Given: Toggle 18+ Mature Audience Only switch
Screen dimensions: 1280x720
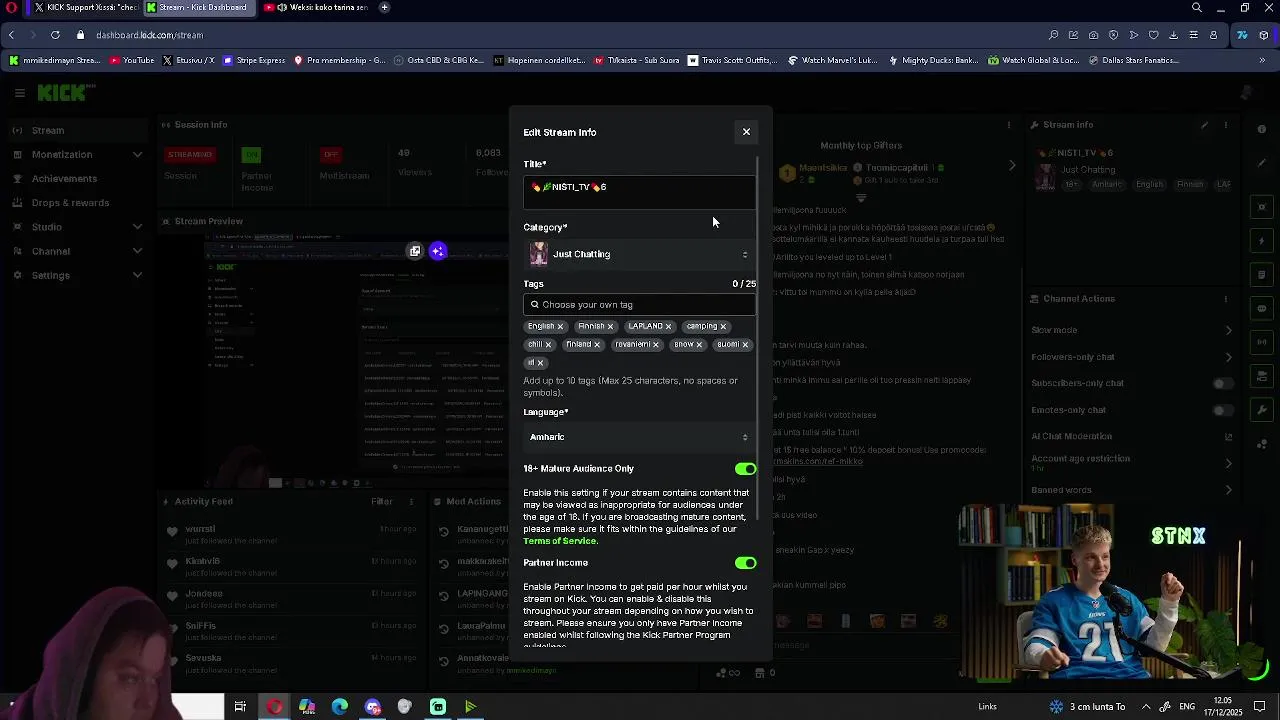Looking at the screenshot, I should [x=745, y=469].
